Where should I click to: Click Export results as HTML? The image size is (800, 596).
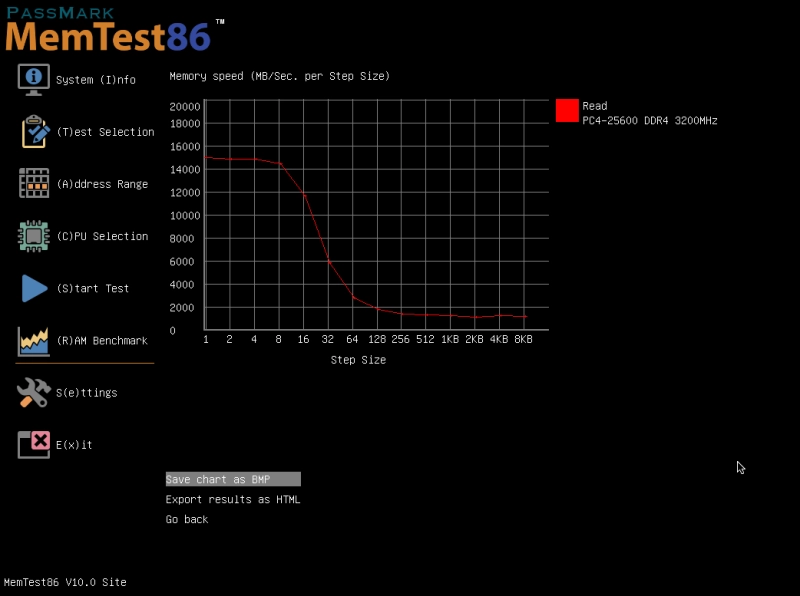233,499
